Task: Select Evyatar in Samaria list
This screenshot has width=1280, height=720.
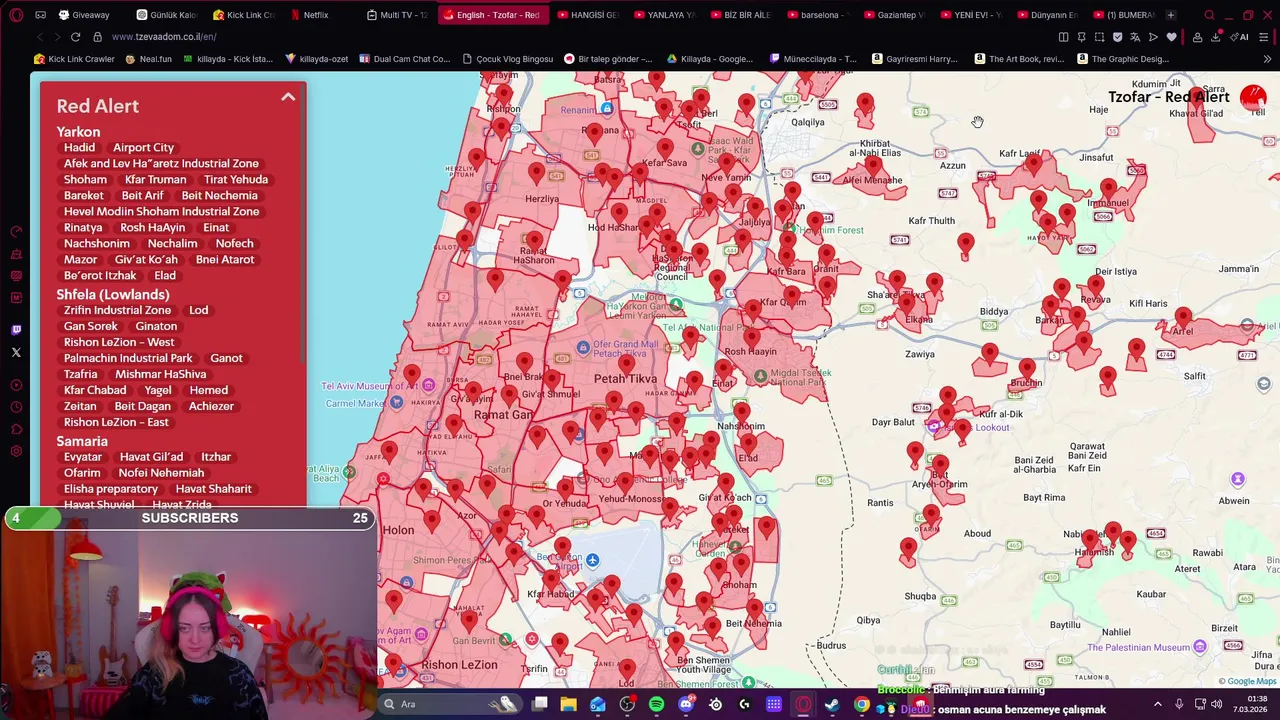Action: [x=83, y=456]
